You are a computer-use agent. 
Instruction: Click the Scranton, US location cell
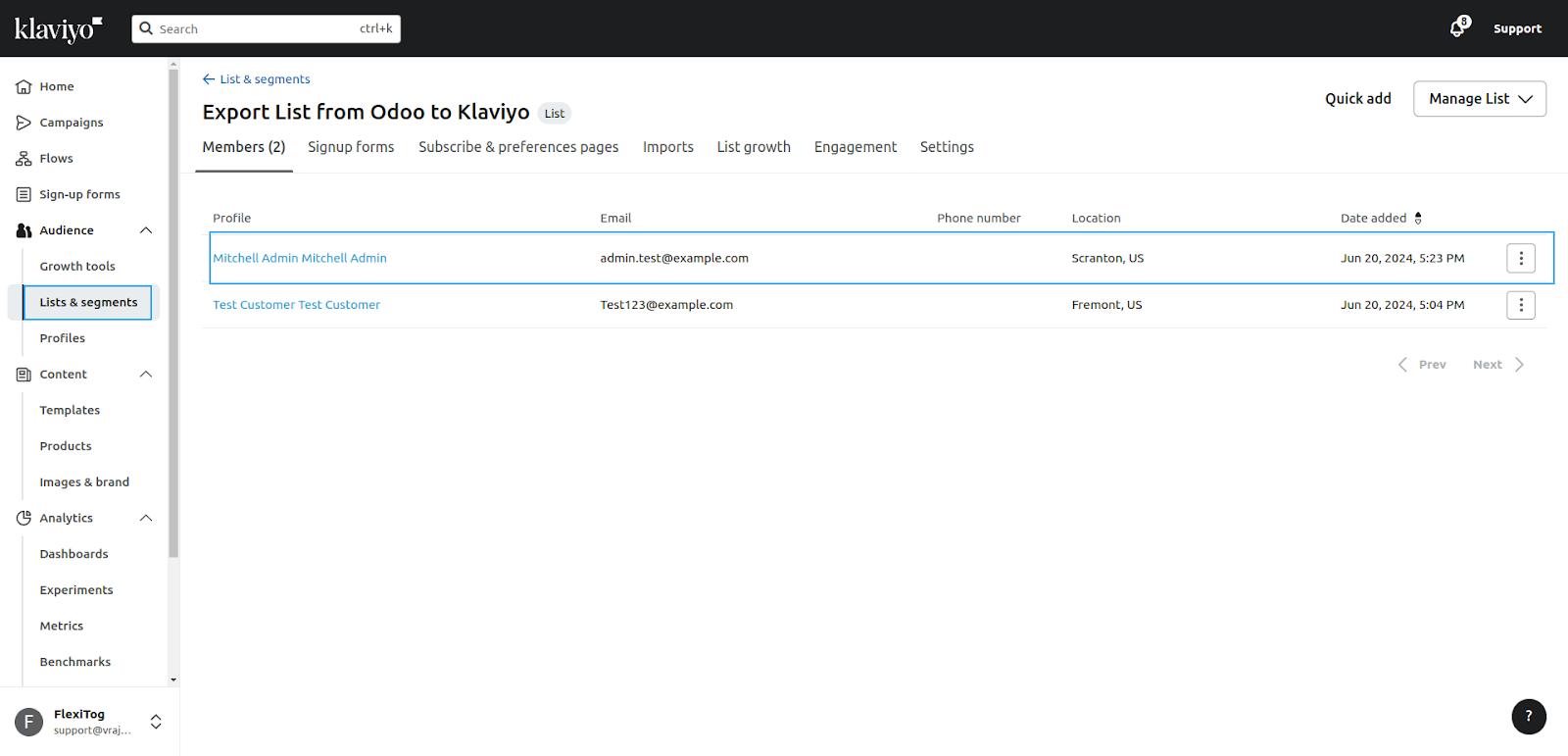click(1107, 258)
